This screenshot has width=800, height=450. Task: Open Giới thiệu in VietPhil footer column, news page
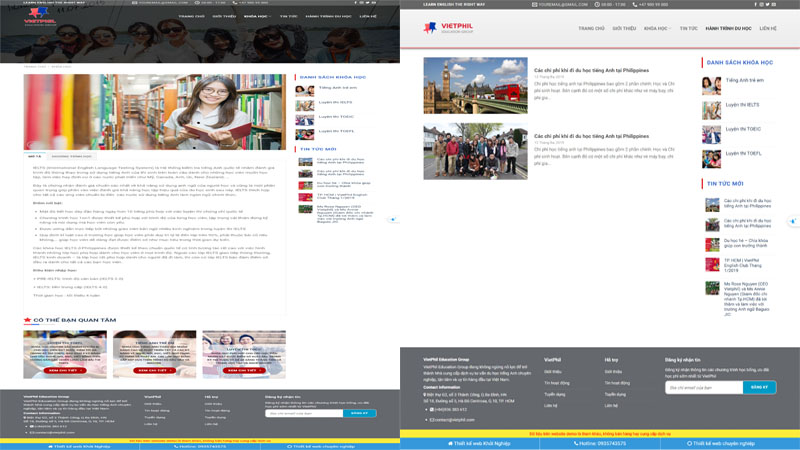553,372
